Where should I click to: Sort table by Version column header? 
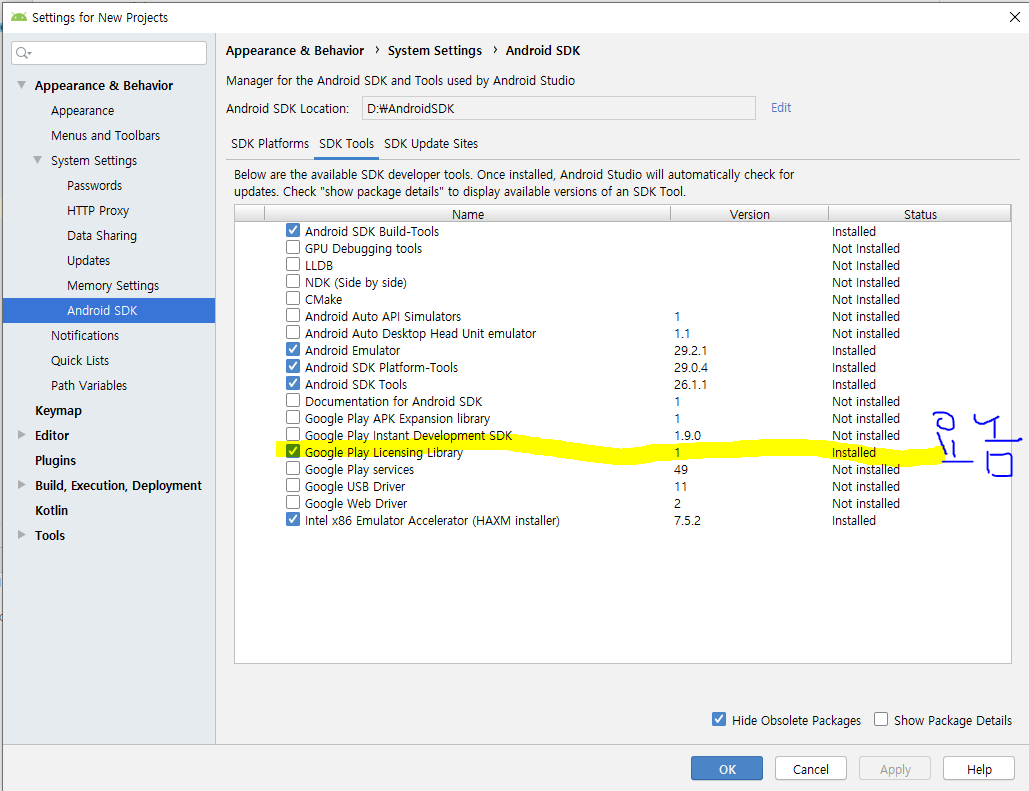pyautogui.click(x=749, y=214)
